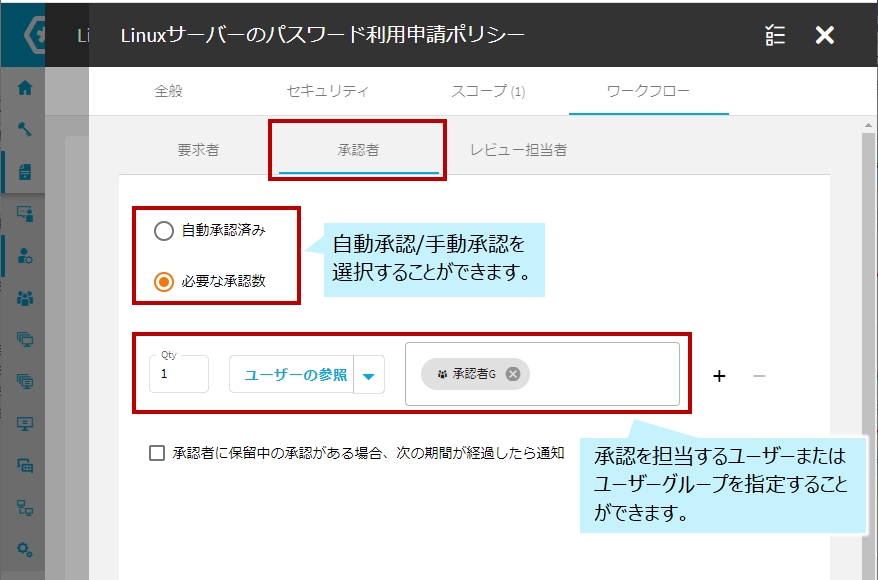Open the monitor with lock sidebar icon
The image size is (878, 580).
[25, 214]
